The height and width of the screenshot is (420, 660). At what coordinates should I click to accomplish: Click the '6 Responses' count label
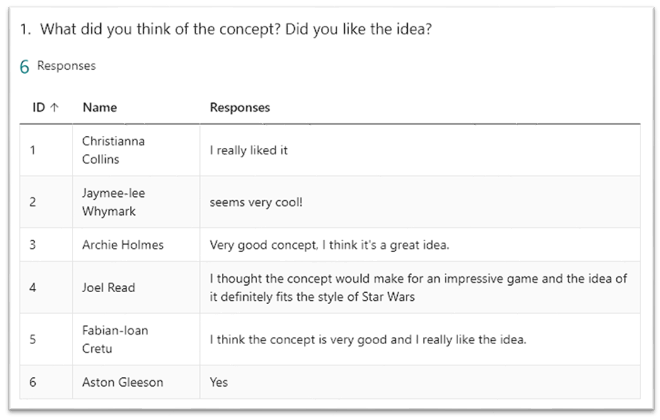tap(57, 66)
